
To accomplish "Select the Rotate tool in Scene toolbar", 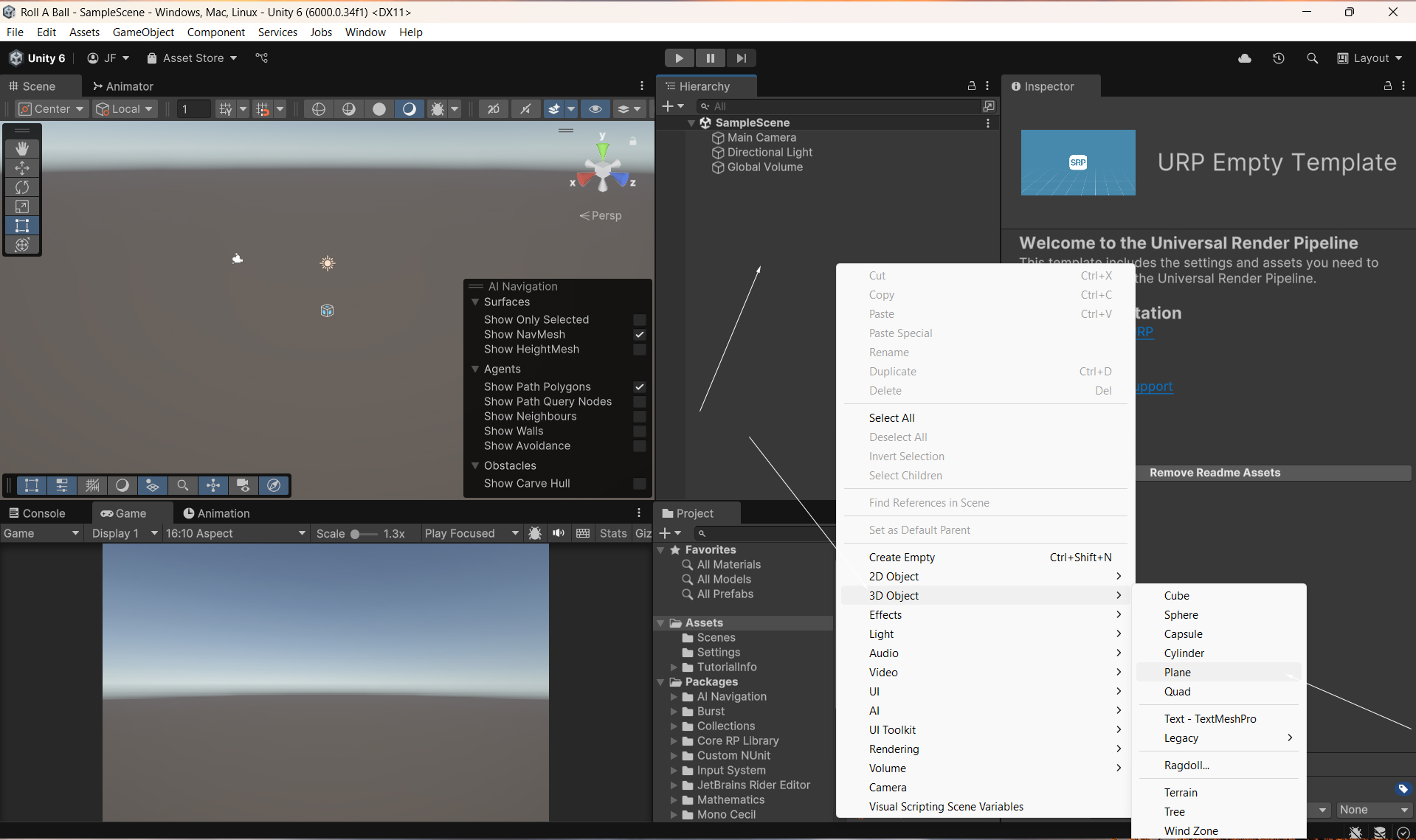I will (x=22, y=187).
